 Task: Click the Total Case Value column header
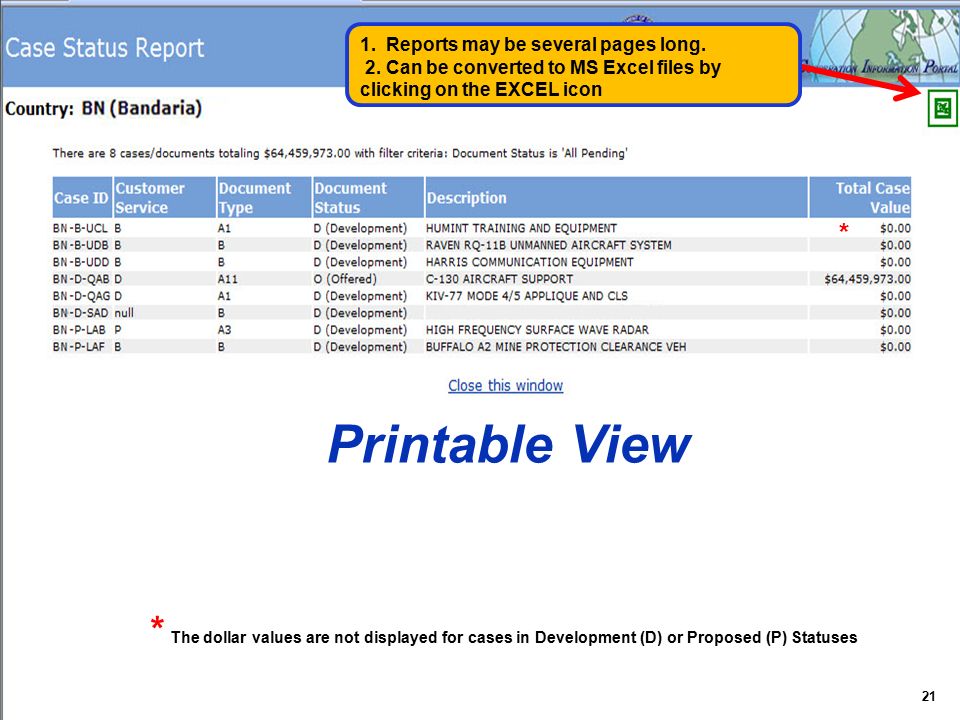point(860,198)
